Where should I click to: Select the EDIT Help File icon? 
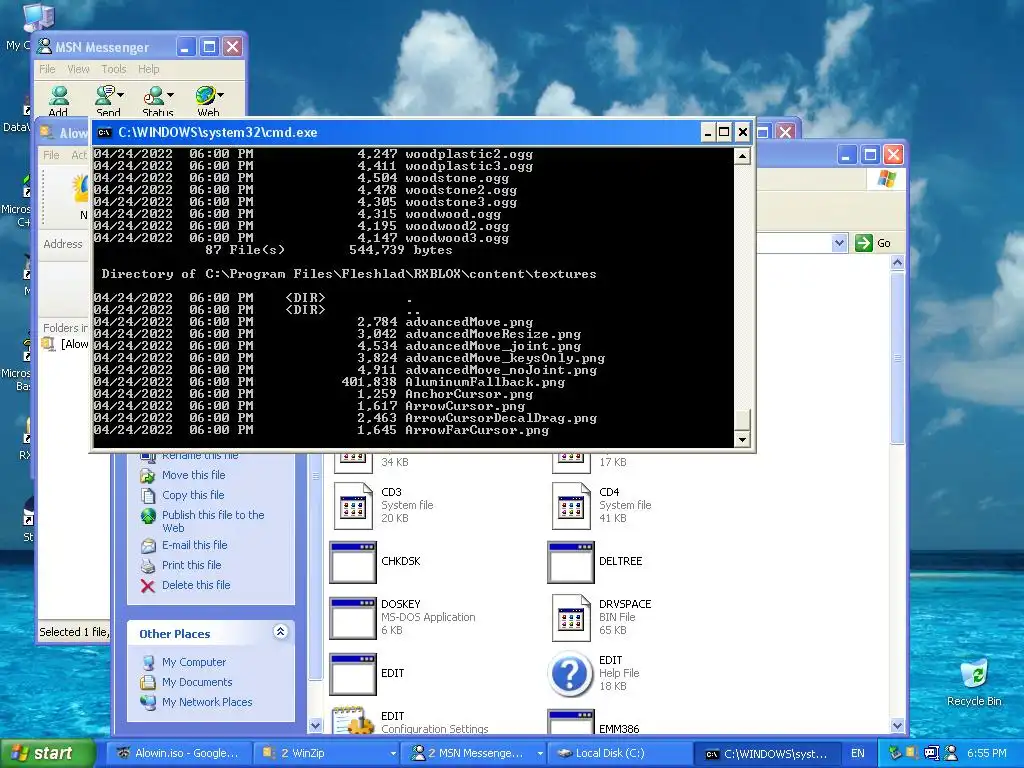(x=570, y=673)
